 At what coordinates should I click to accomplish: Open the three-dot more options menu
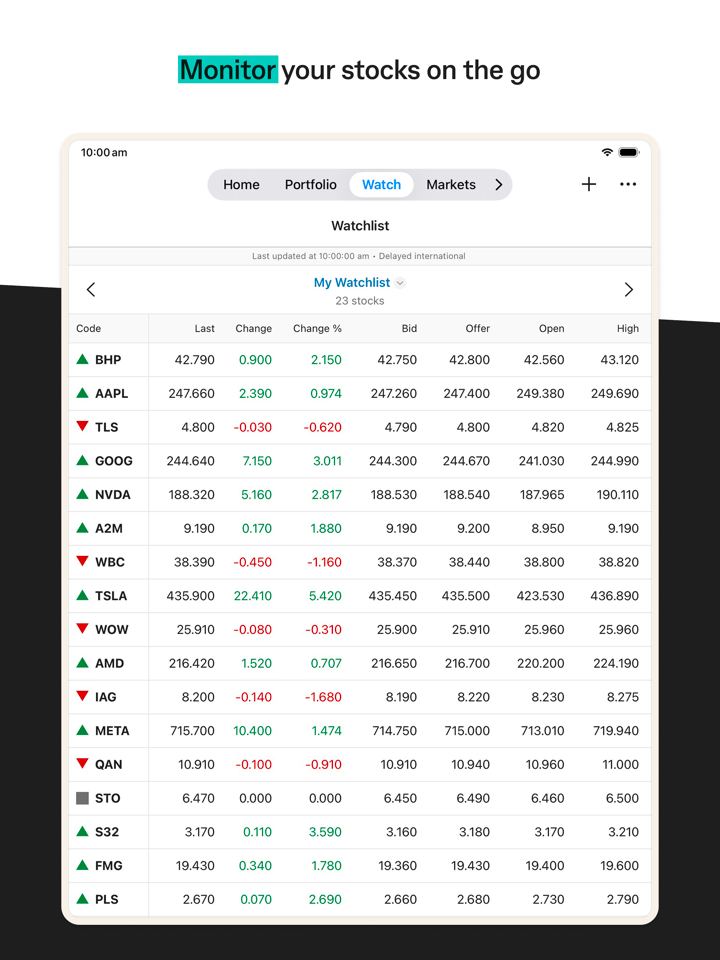point(628,184)
